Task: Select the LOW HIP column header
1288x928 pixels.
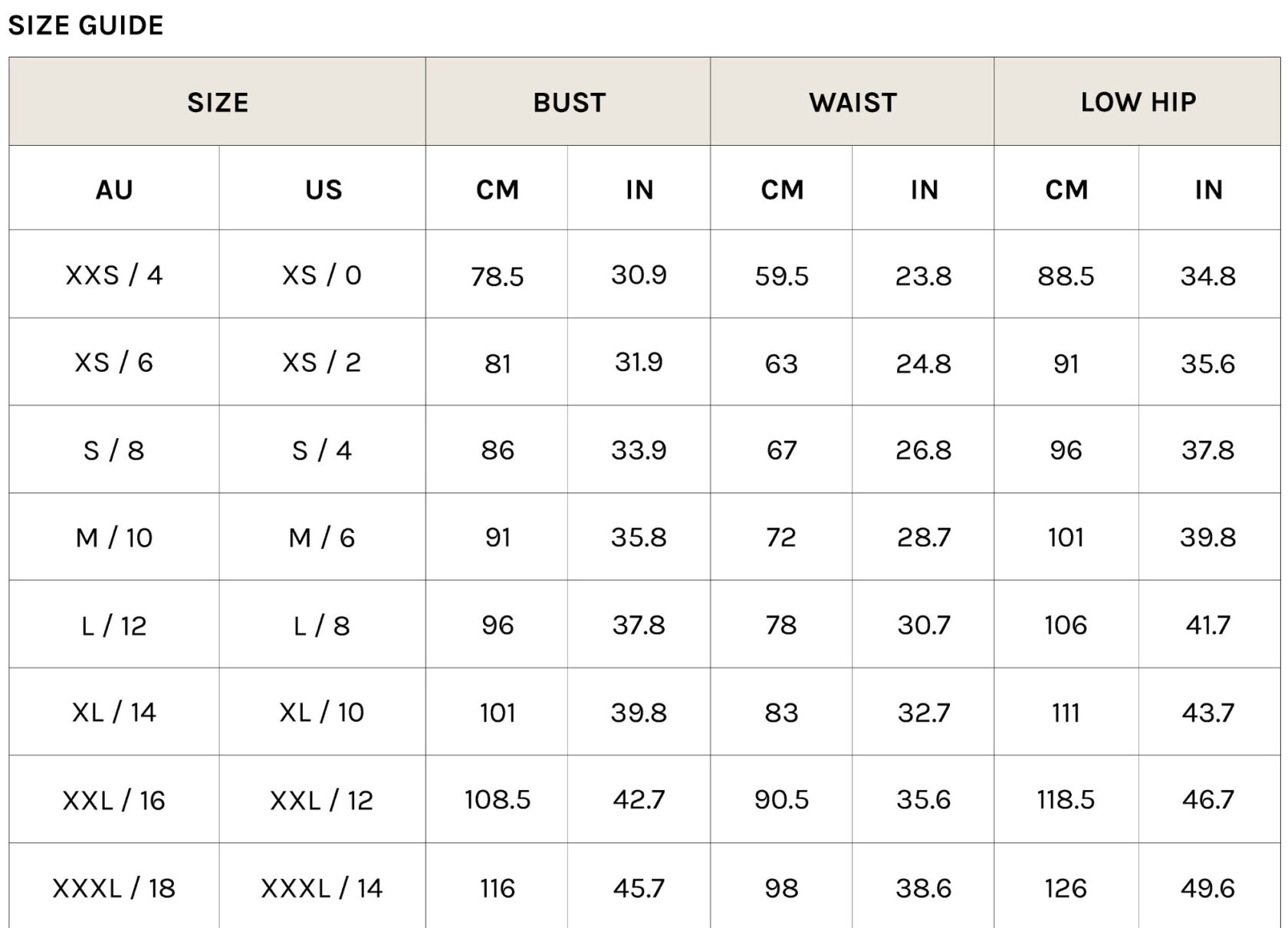Action: 1138,102
